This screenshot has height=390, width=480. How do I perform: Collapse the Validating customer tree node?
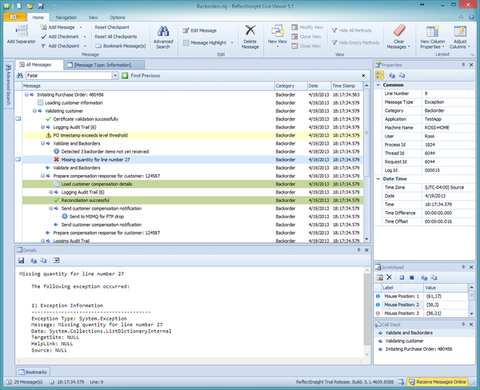click(x=34, y=111)
